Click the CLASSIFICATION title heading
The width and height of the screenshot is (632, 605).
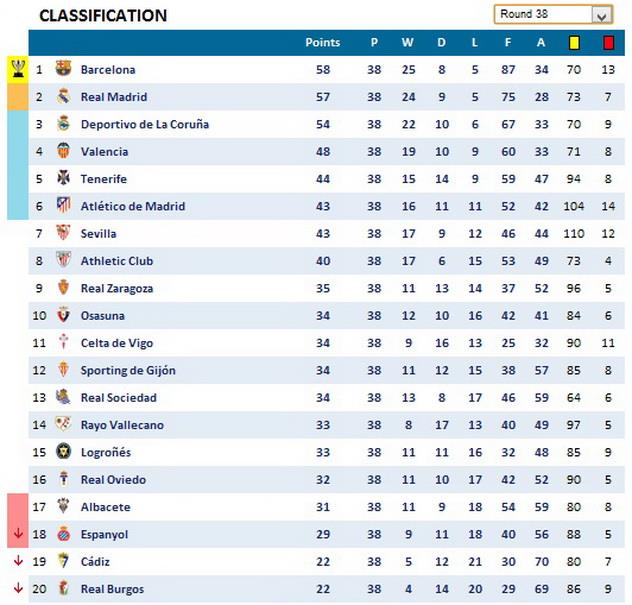click(102, 16)
